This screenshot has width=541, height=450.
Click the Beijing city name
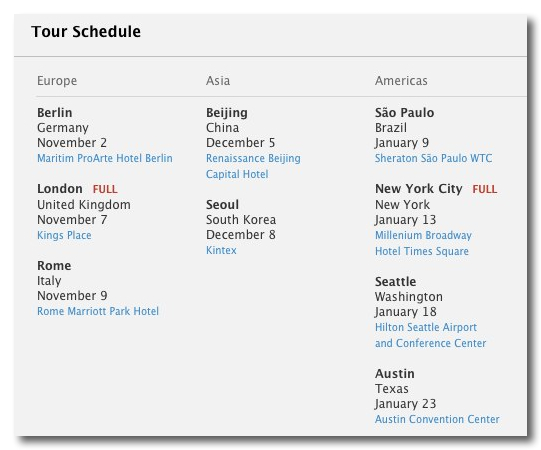click(x=227, y=113)
